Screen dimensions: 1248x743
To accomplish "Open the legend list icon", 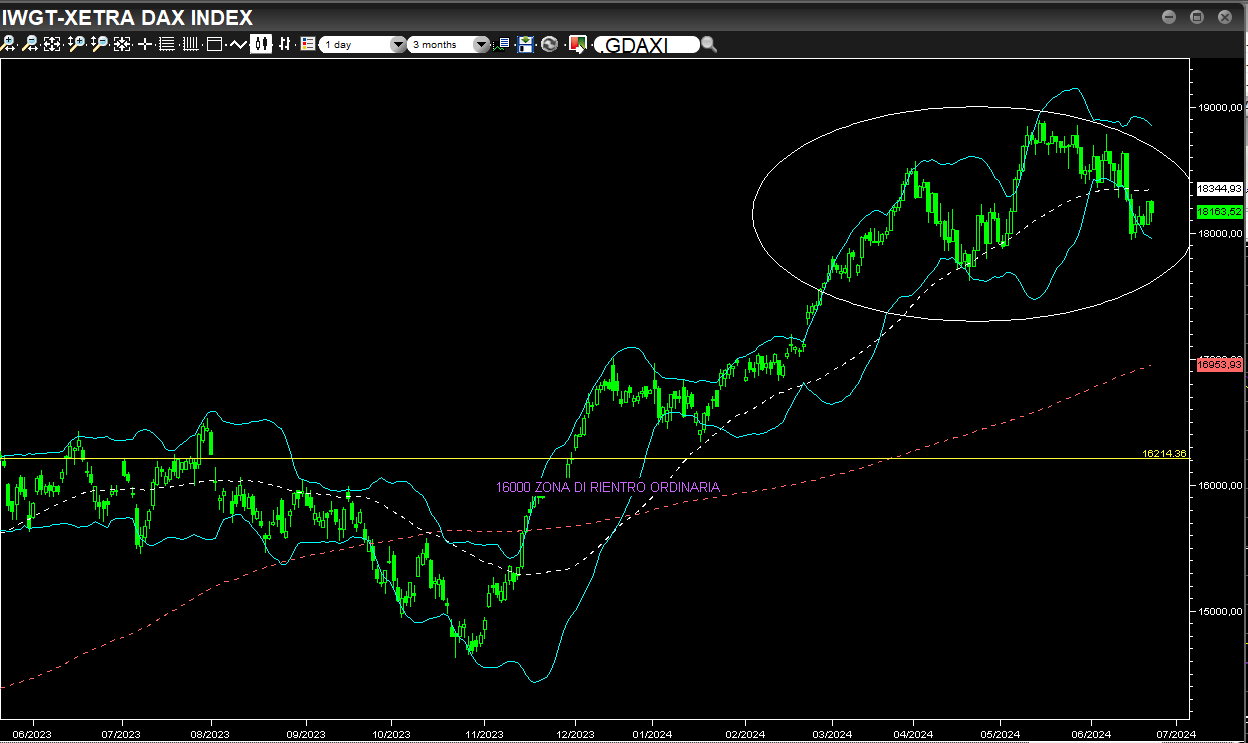I will 308,44.
